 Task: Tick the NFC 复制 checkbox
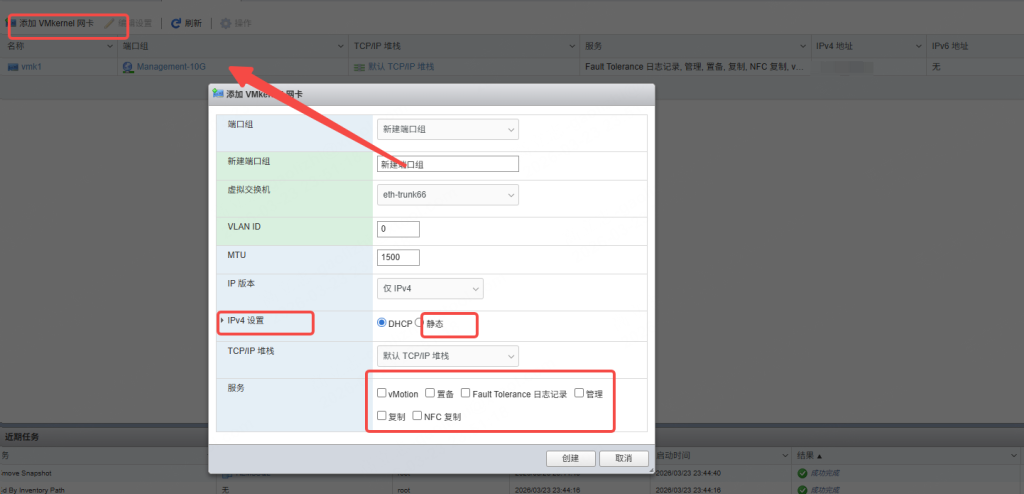(417, 415)
